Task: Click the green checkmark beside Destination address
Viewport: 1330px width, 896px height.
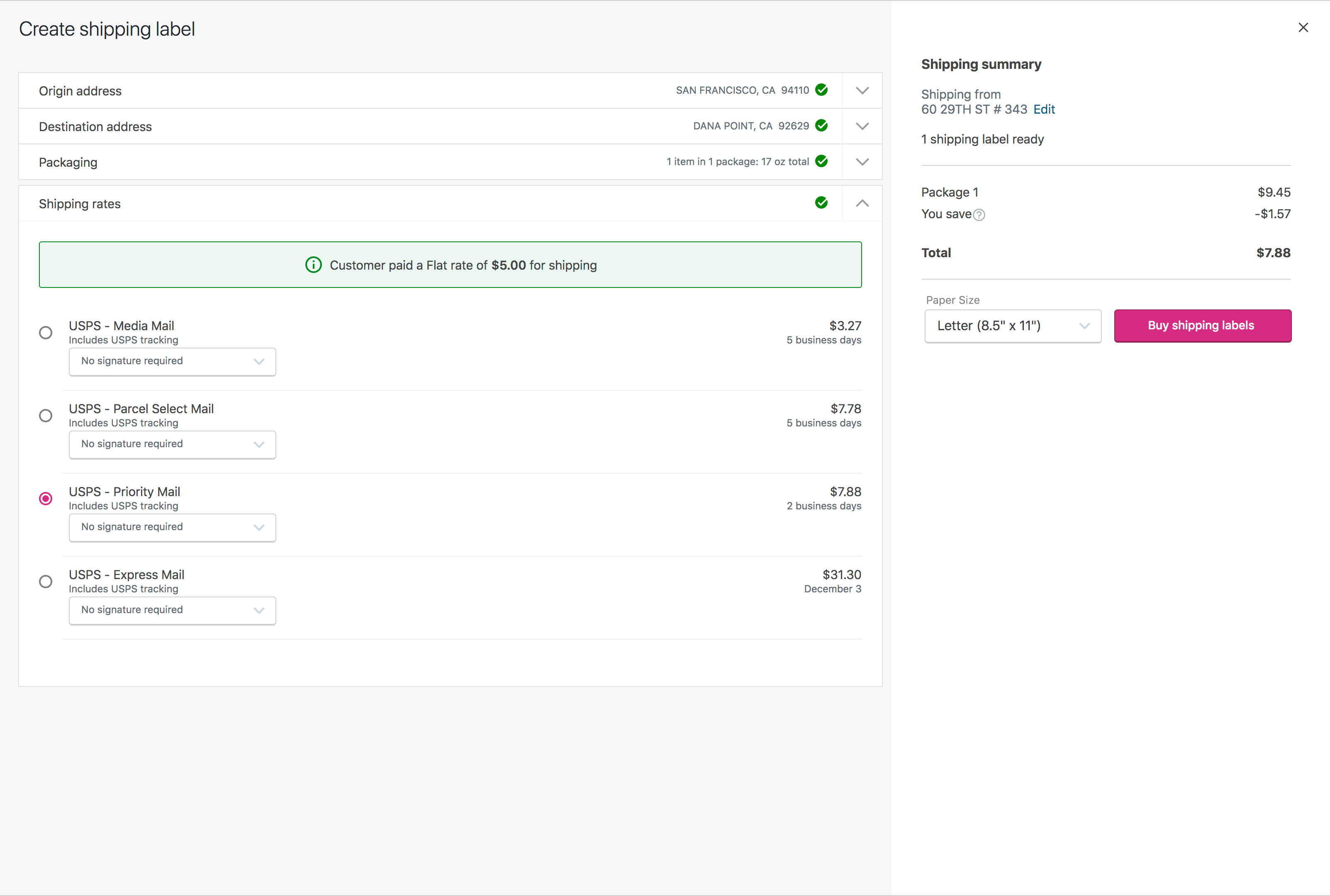Action: pyautogui.click(x=821, y=125)
